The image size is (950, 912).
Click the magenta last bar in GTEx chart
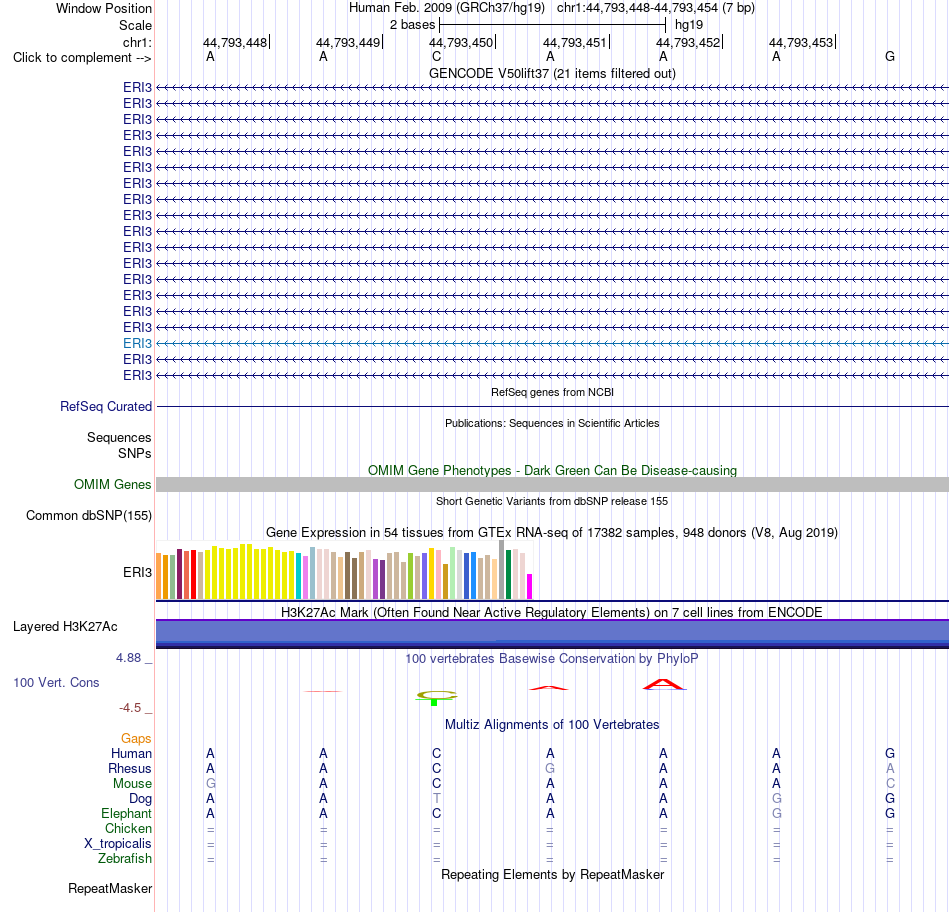tap(529, 587)
